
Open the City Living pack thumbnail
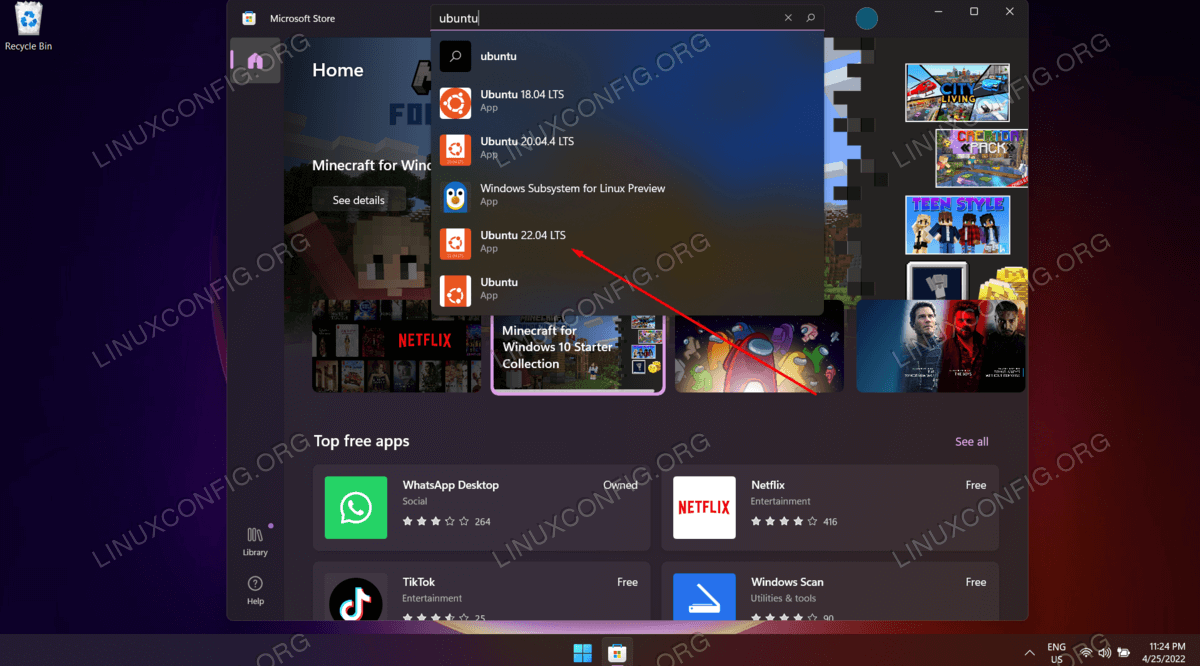[x=957, y=93]
